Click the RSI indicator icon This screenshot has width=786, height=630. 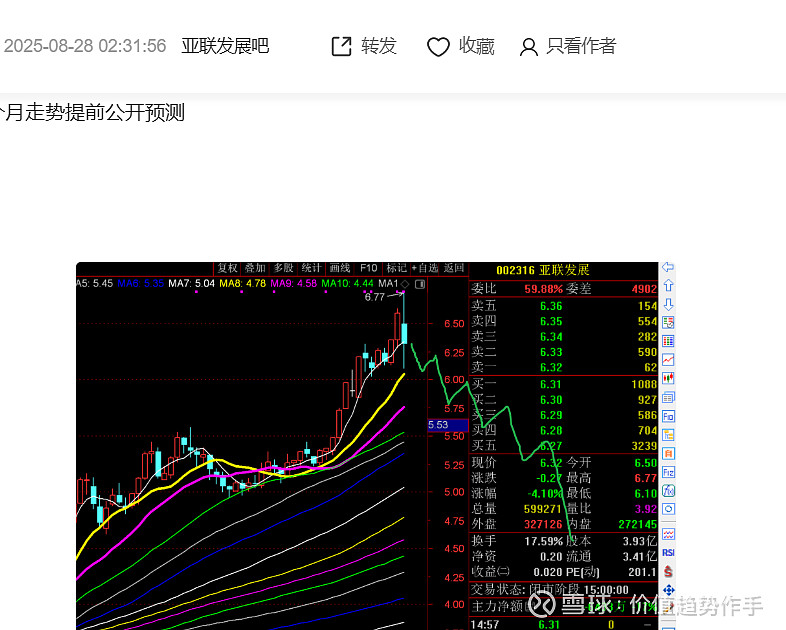[668, 552]
